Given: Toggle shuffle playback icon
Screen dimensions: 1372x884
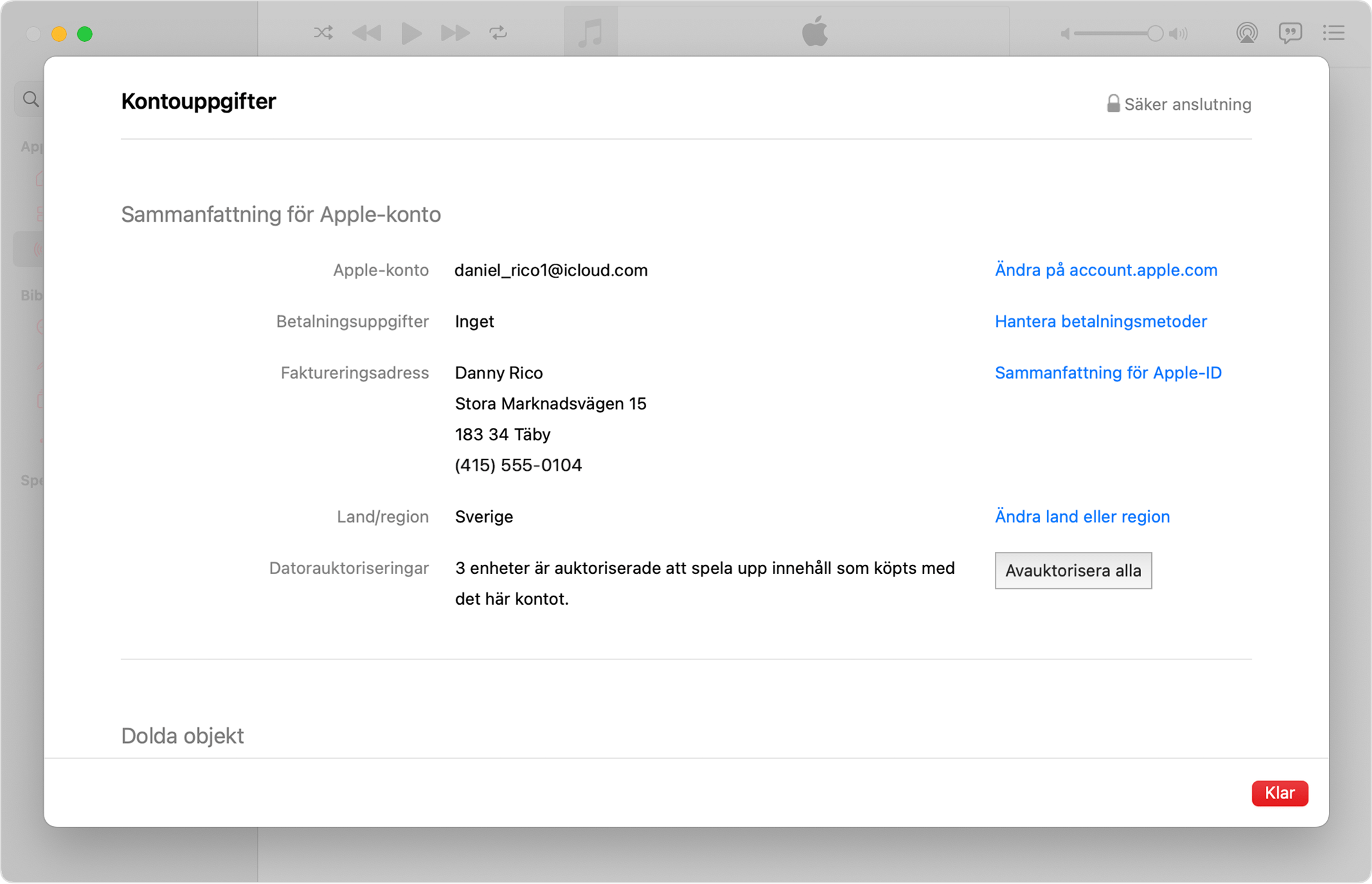Looking at the screenshot, I should pyautogui.click(x=323, y=32).
